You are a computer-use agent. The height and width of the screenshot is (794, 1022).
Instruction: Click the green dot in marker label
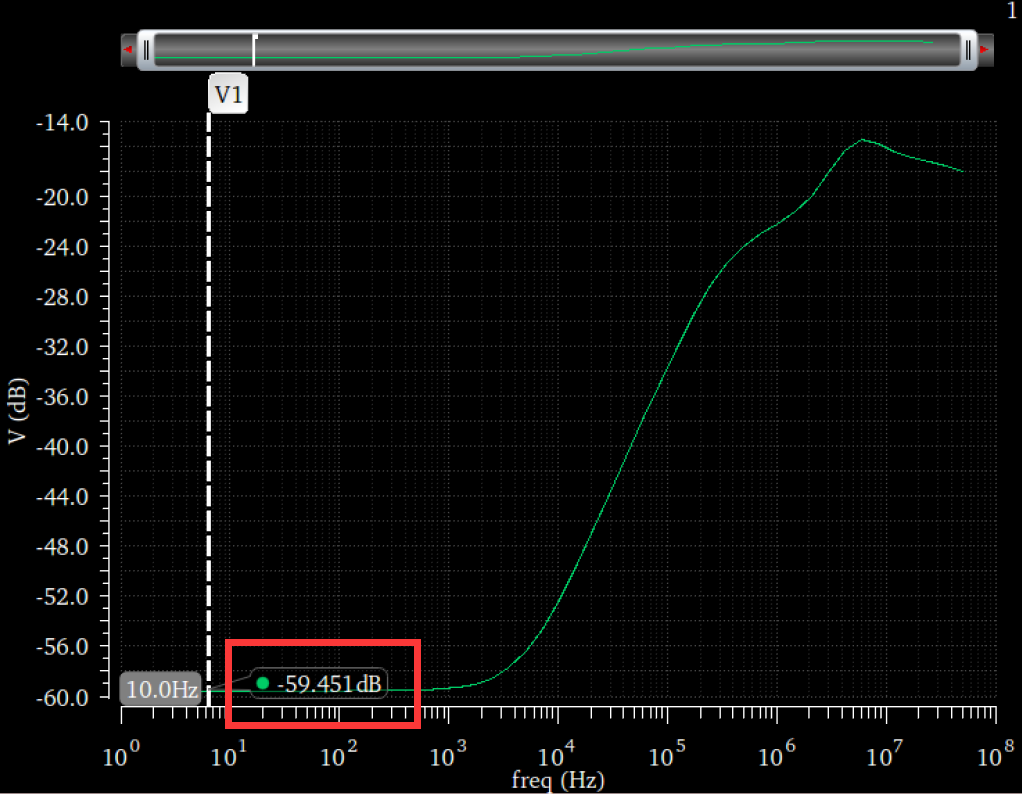pyautogui.click(x=263, y=683)
